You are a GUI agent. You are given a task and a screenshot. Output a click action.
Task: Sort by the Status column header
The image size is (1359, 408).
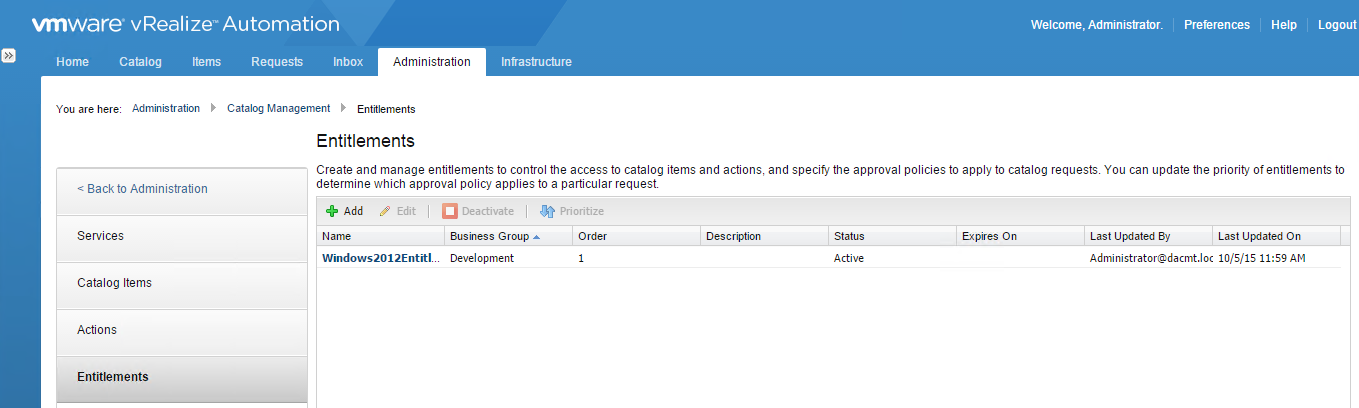(x=892, y=236)
